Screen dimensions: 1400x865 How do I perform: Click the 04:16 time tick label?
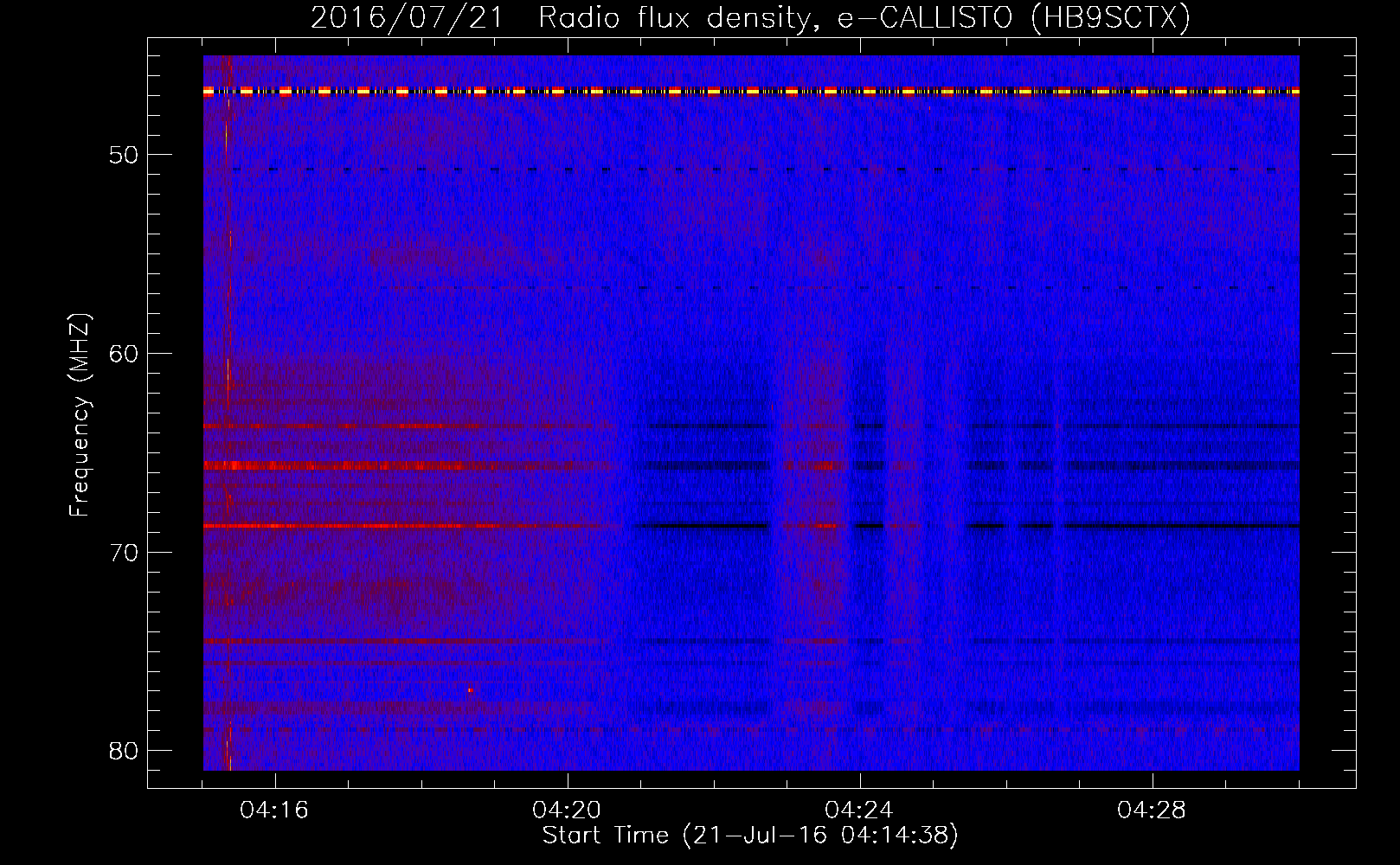(274, 811)
